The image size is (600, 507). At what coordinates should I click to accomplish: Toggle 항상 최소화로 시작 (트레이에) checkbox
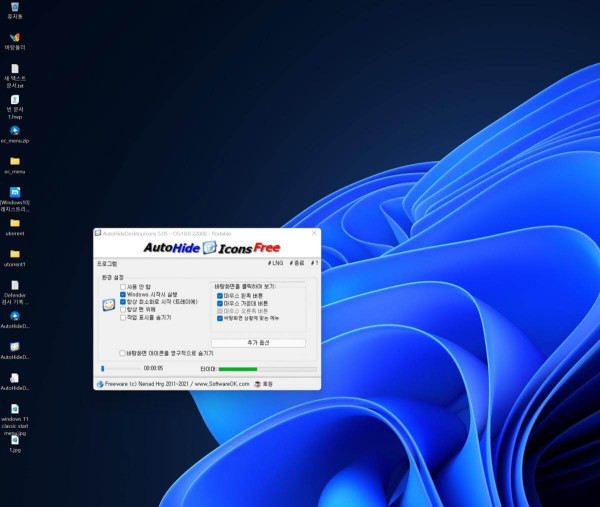pyautogui.click(x=123, y=302)
